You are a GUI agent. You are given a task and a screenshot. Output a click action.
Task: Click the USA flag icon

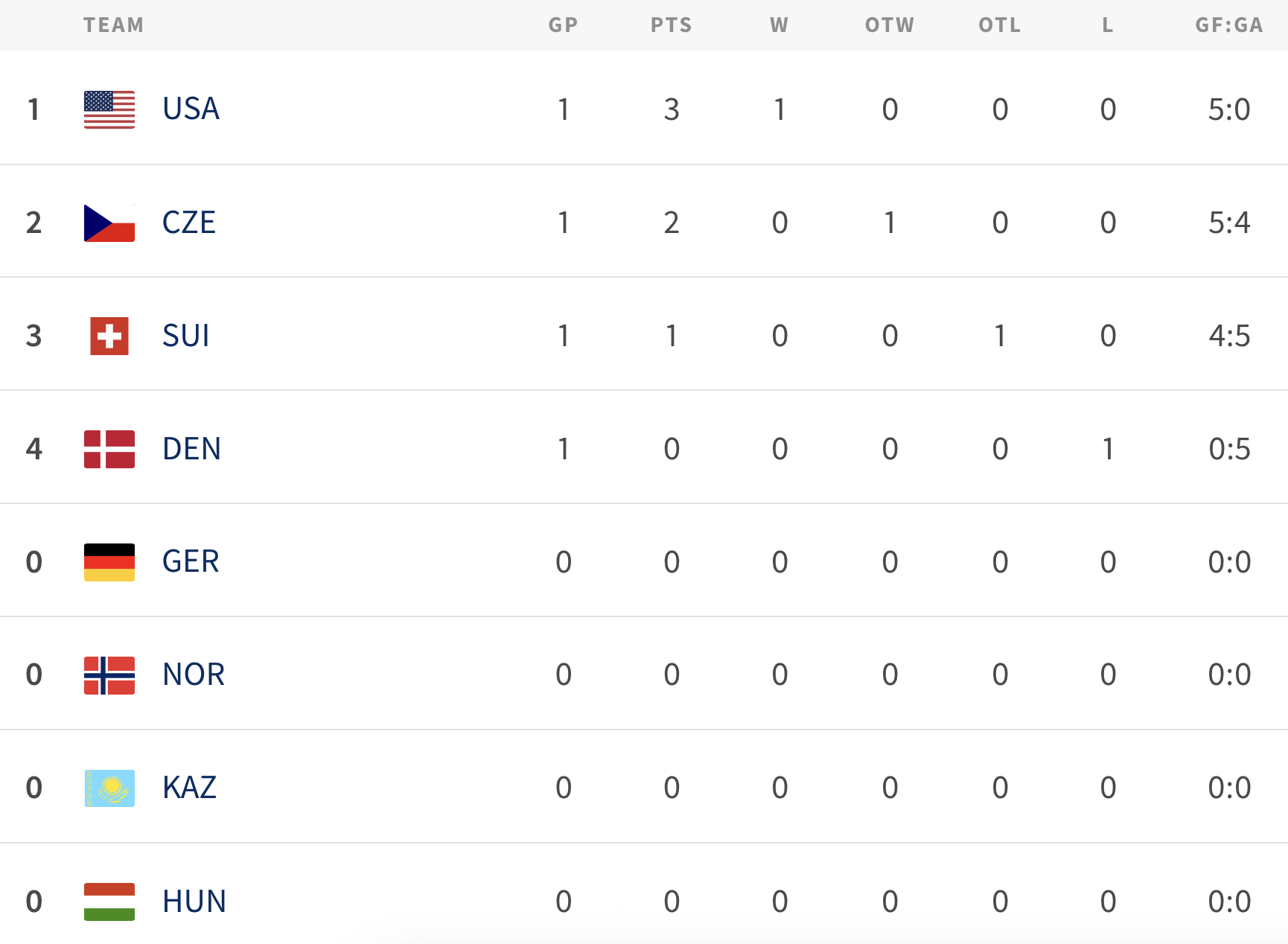tap(109, 109)
